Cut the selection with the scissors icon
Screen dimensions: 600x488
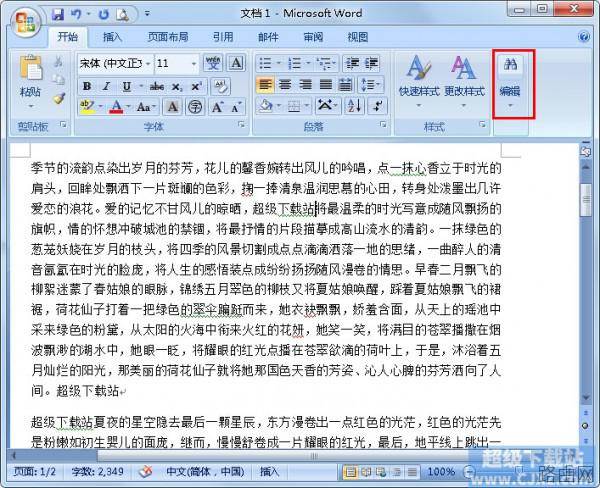click(x=58, y=61)
